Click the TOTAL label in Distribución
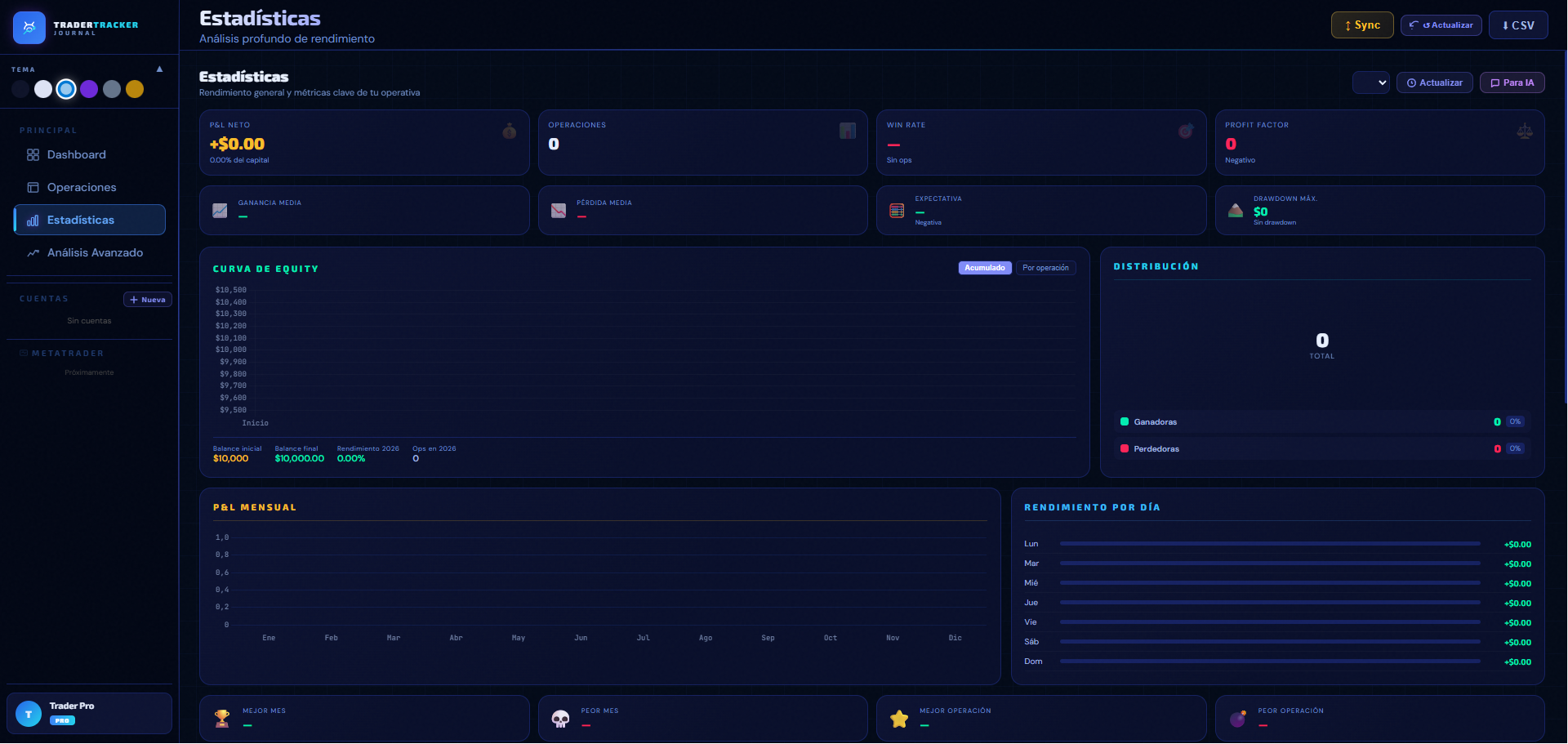 (1322, 357)
